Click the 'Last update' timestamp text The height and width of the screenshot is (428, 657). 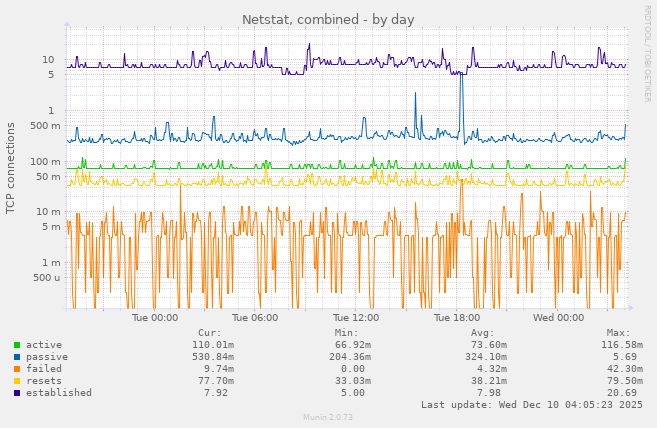point(532,405)
